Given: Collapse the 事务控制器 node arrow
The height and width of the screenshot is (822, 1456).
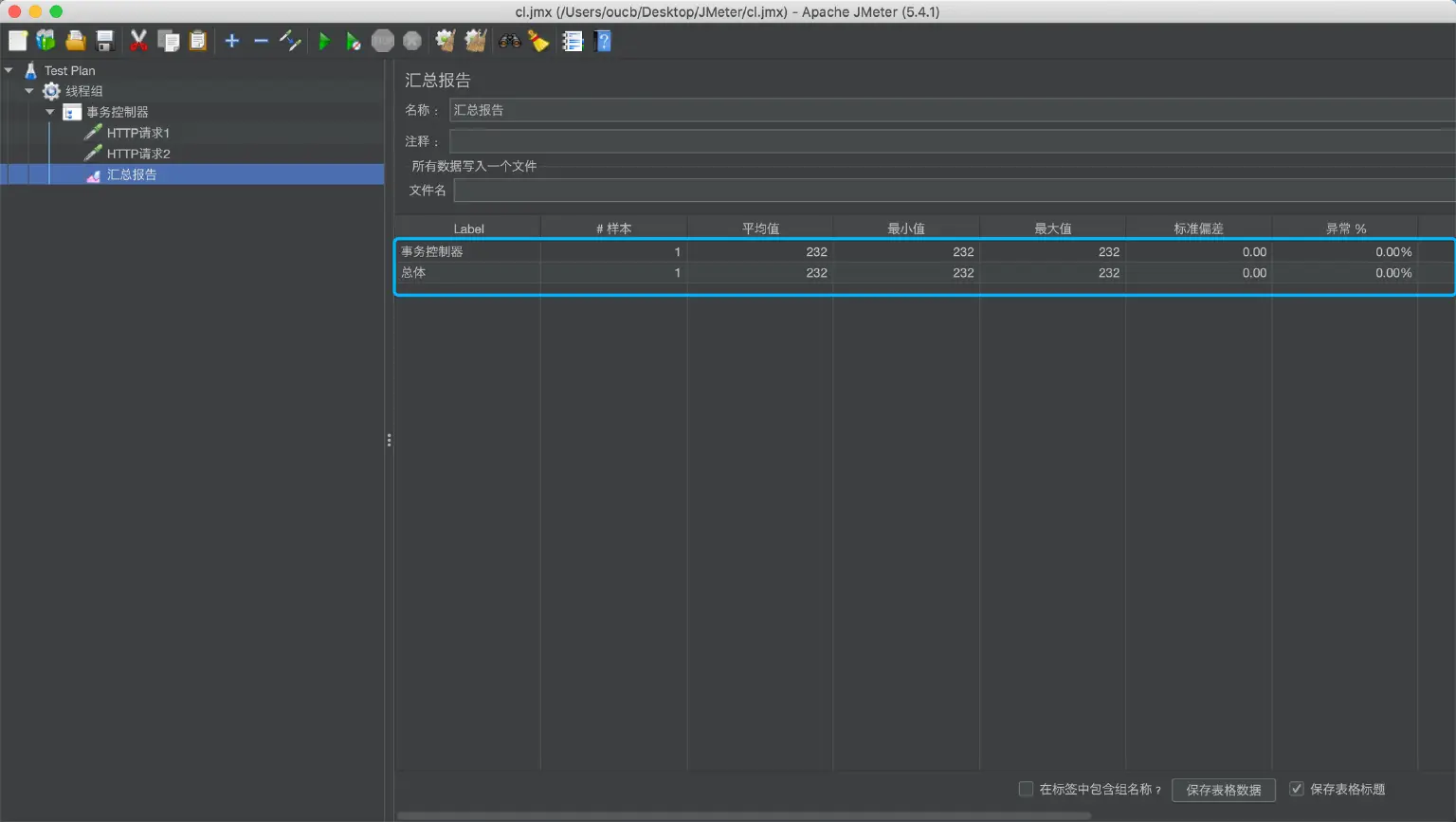Looking at the screenshot, I should [x=50, y=112].
